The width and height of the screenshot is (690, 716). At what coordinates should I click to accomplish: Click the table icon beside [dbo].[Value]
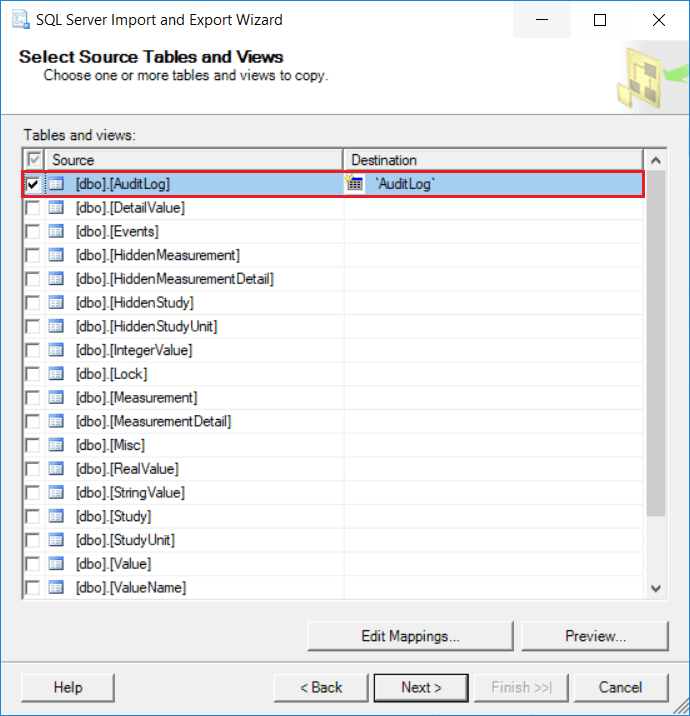pyautogui.click(x=56, y=564)
